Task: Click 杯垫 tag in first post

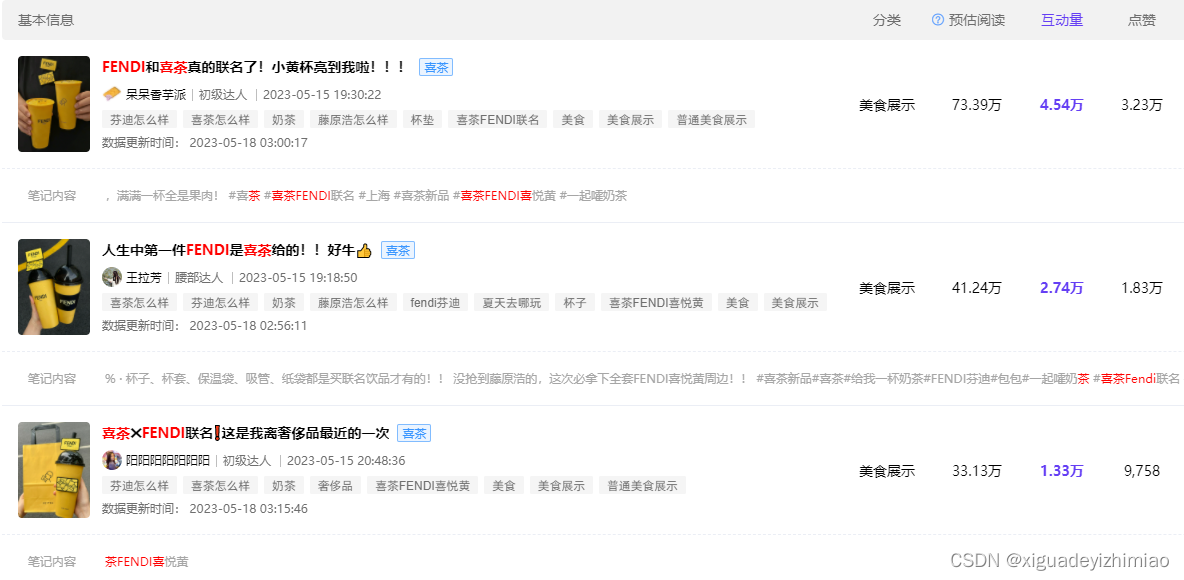Action: [x=422, y=119]
